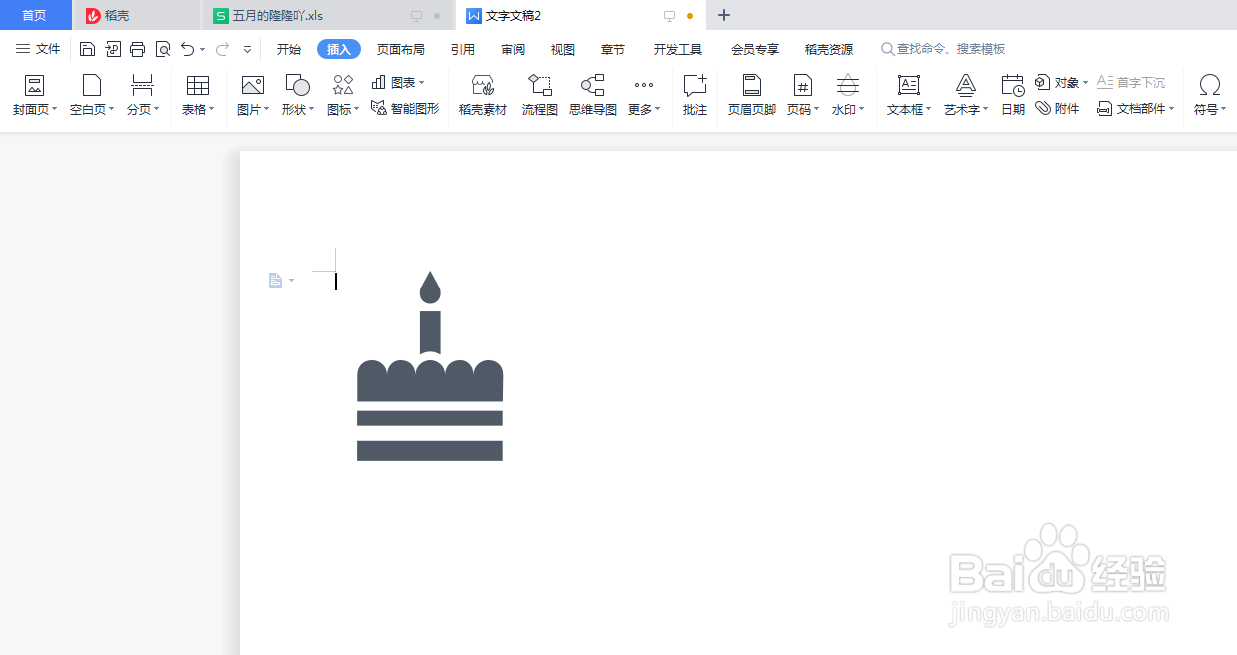Insert a mind map (思维导图)
The width and height of the screenshot is (1237, 655).
click(593, 96)
